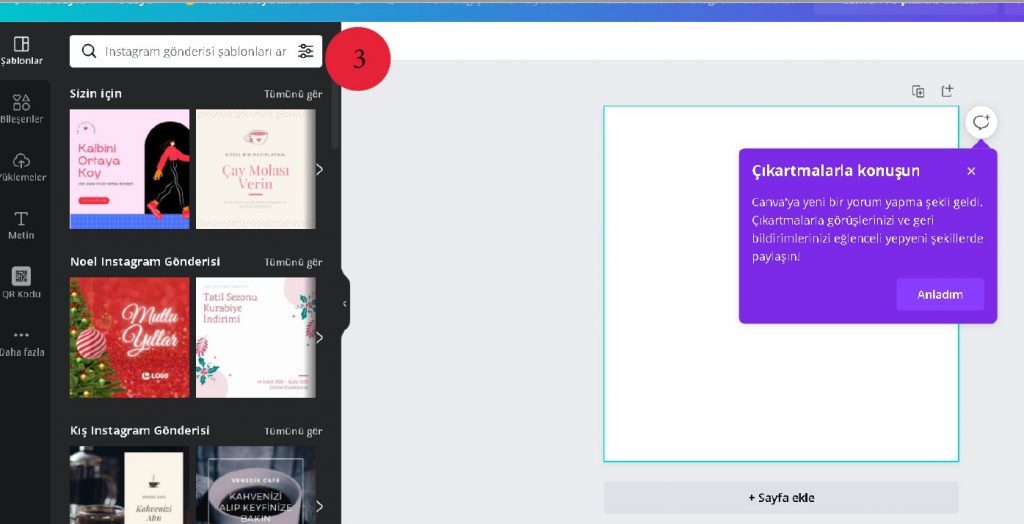Open the Şablonlar templates tab
Viewport: 1024px width, 524px height.
22,50
